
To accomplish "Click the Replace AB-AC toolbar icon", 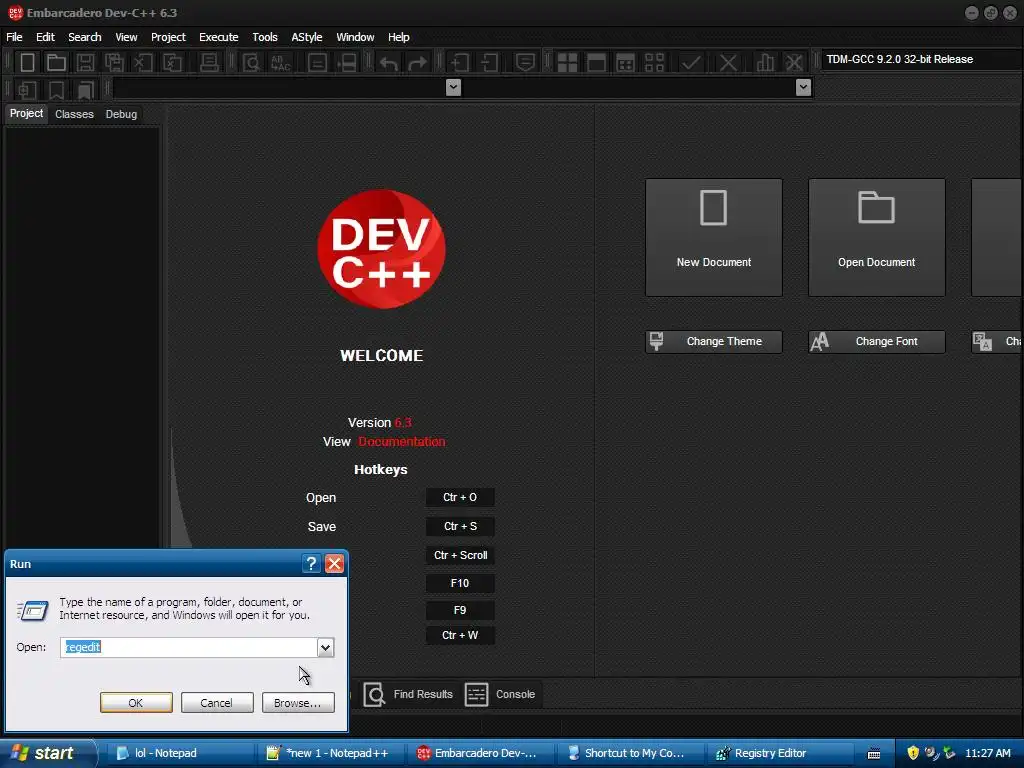I will pyautogui.click(x=280, y=63).
